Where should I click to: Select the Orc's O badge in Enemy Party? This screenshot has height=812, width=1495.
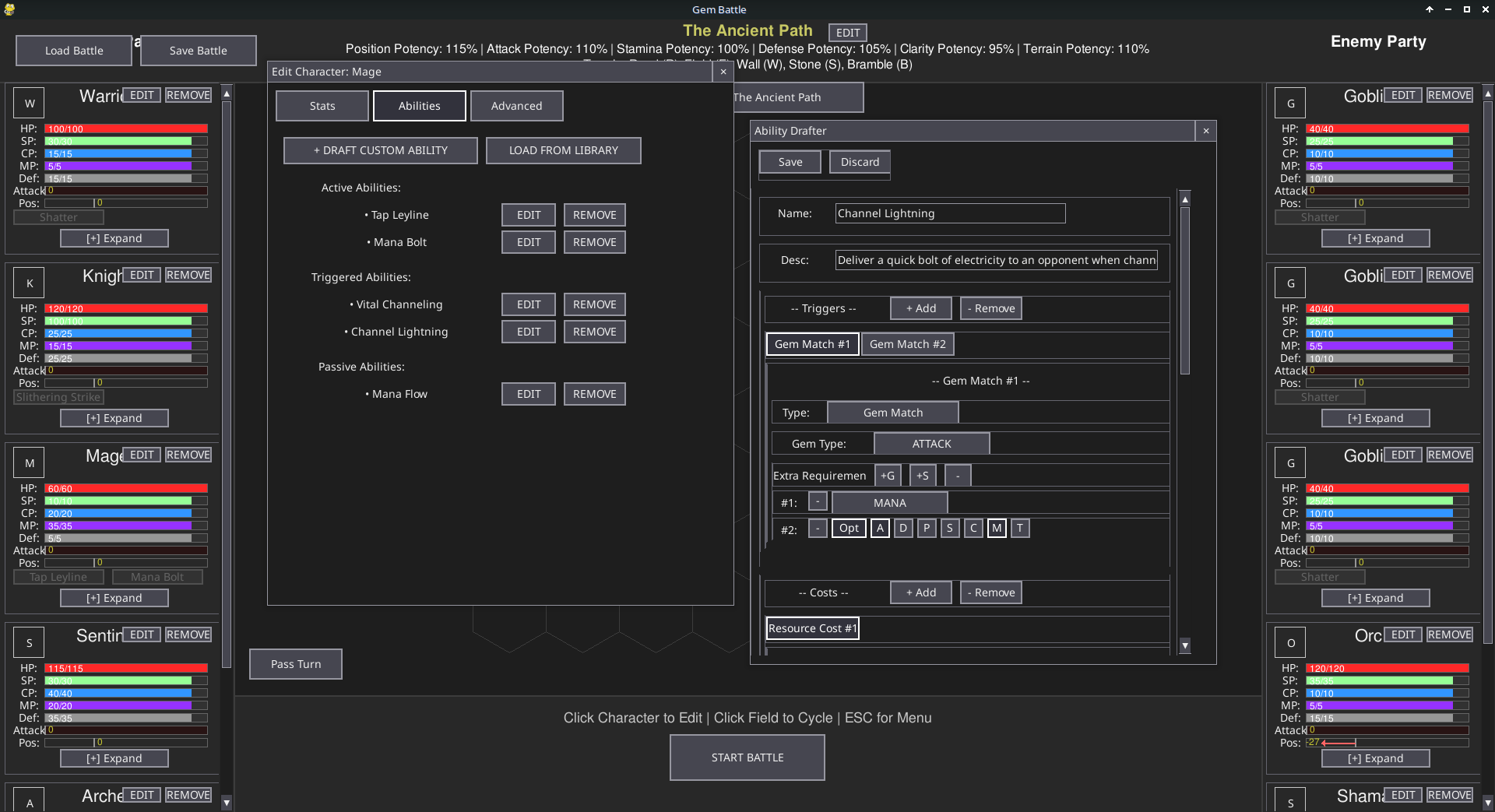pyautogui.click(x=1289, y=642)
